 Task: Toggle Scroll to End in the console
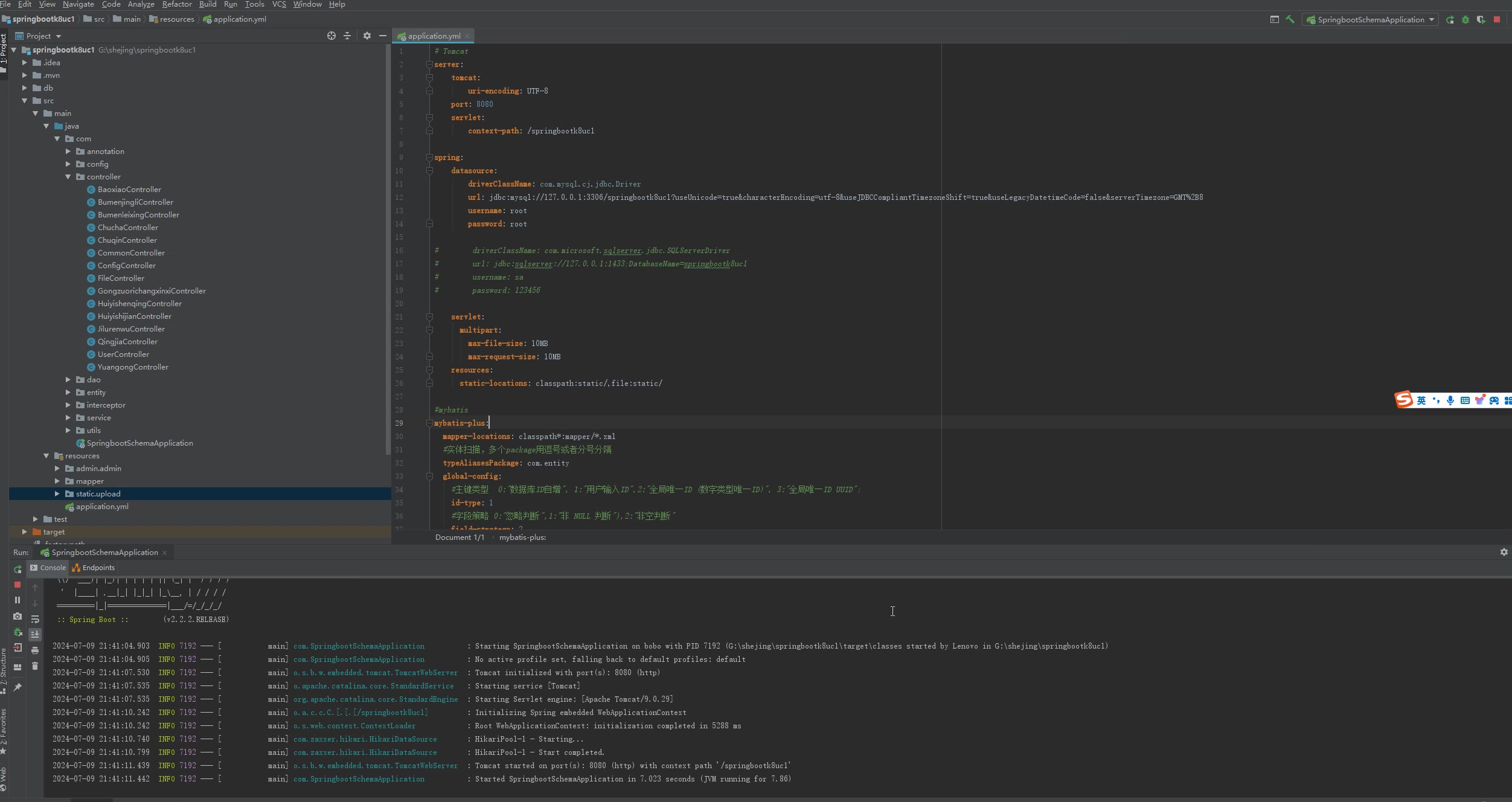coord(35,634)
